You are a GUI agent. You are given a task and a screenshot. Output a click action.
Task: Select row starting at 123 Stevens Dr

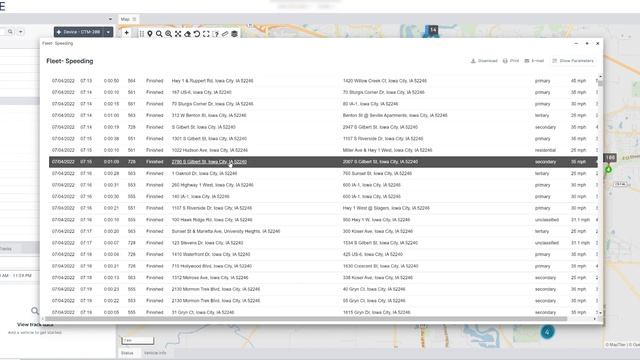tap(323, 243)
